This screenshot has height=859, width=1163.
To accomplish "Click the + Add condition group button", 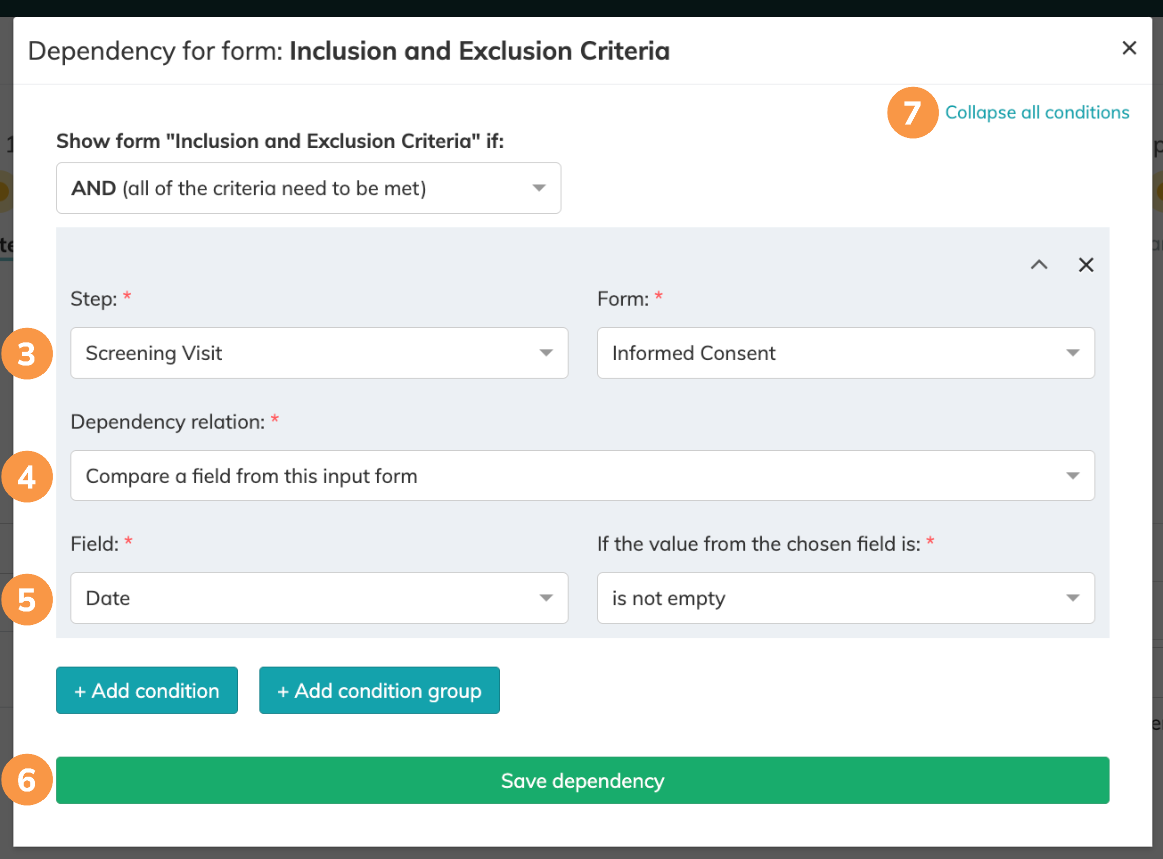I will click(x=379, y=691).
